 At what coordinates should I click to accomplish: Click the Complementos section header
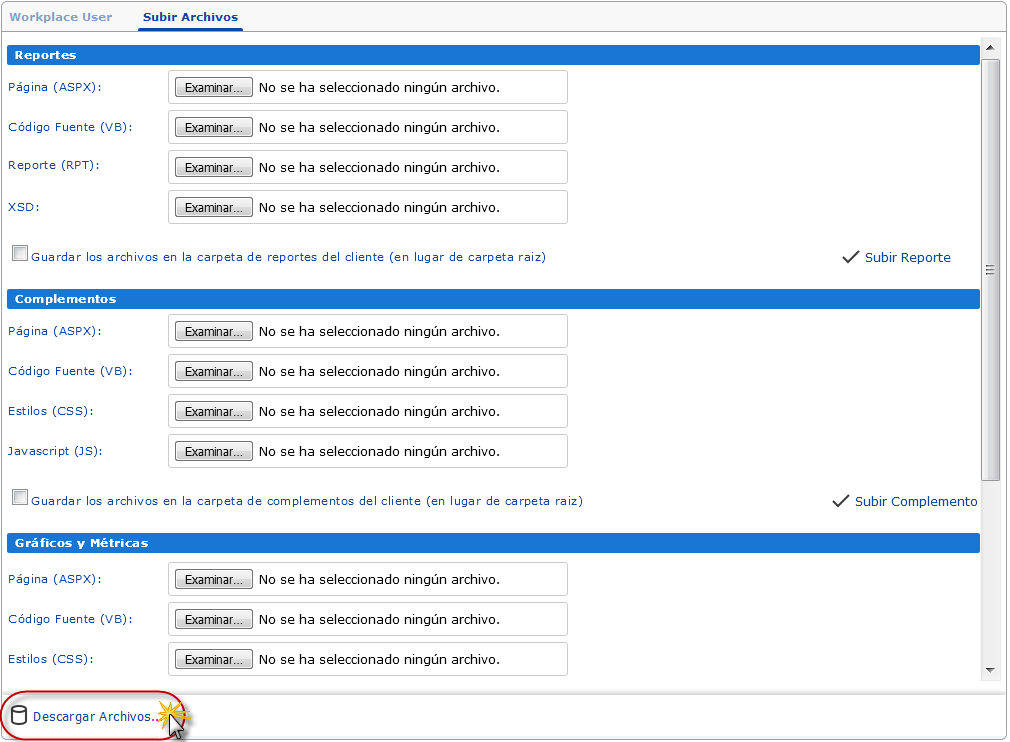[x=493, y=299]
